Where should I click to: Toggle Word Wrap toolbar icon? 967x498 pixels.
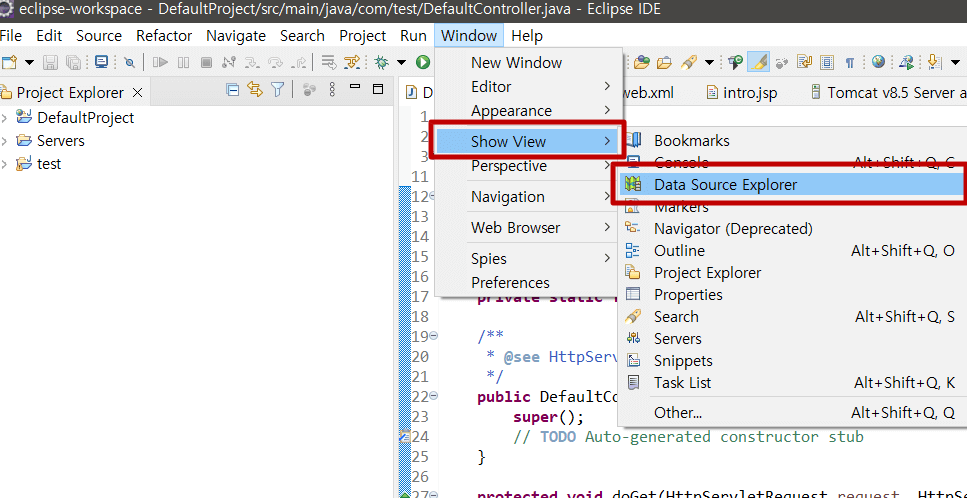pyautogui.click(x=804, y=62)
